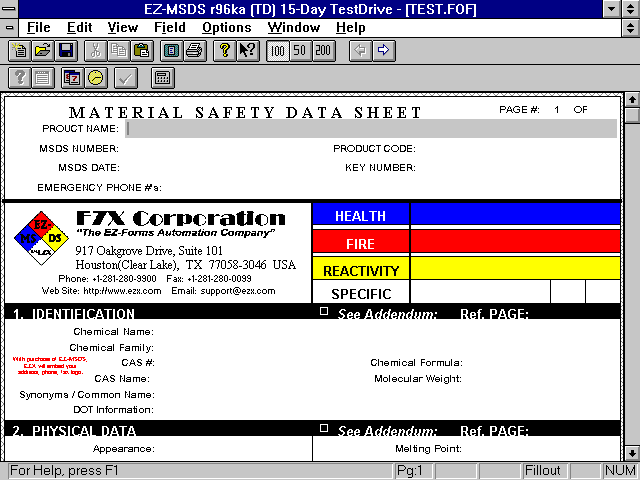
Task: Click the yellow REACTIVITY label
Action: (x=361, y=270)
